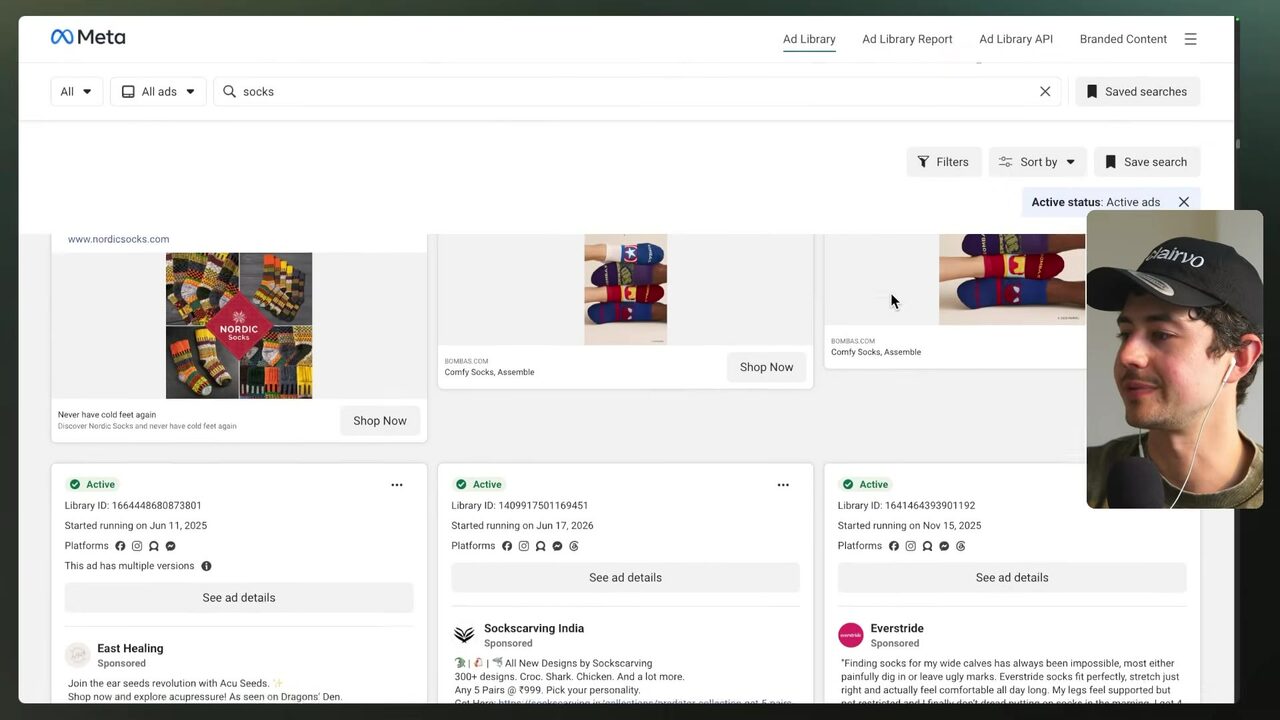Open the www.nordicsocks.com link
The width and height of the screenshot is (1280, 720).
click(118, 239)
